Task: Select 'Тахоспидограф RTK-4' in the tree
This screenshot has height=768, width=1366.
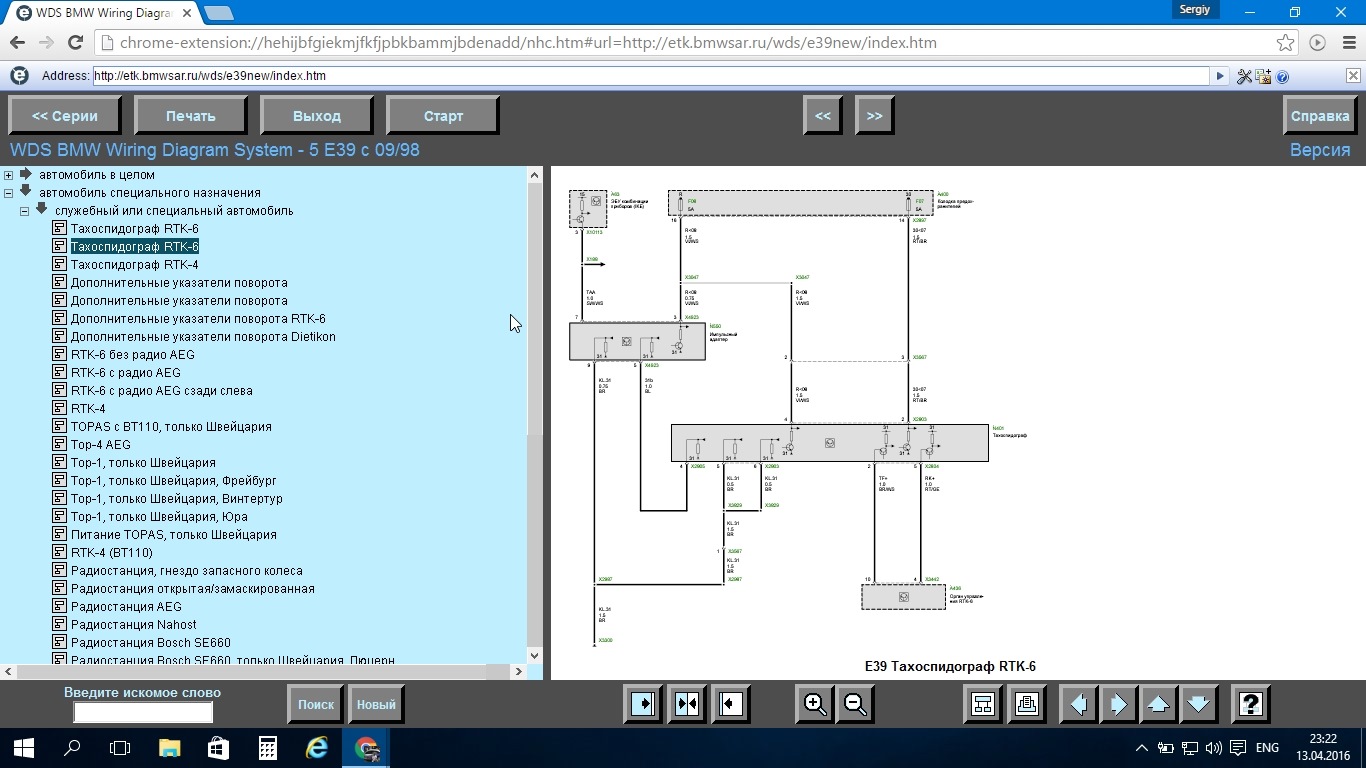Action: click(134, 265)
